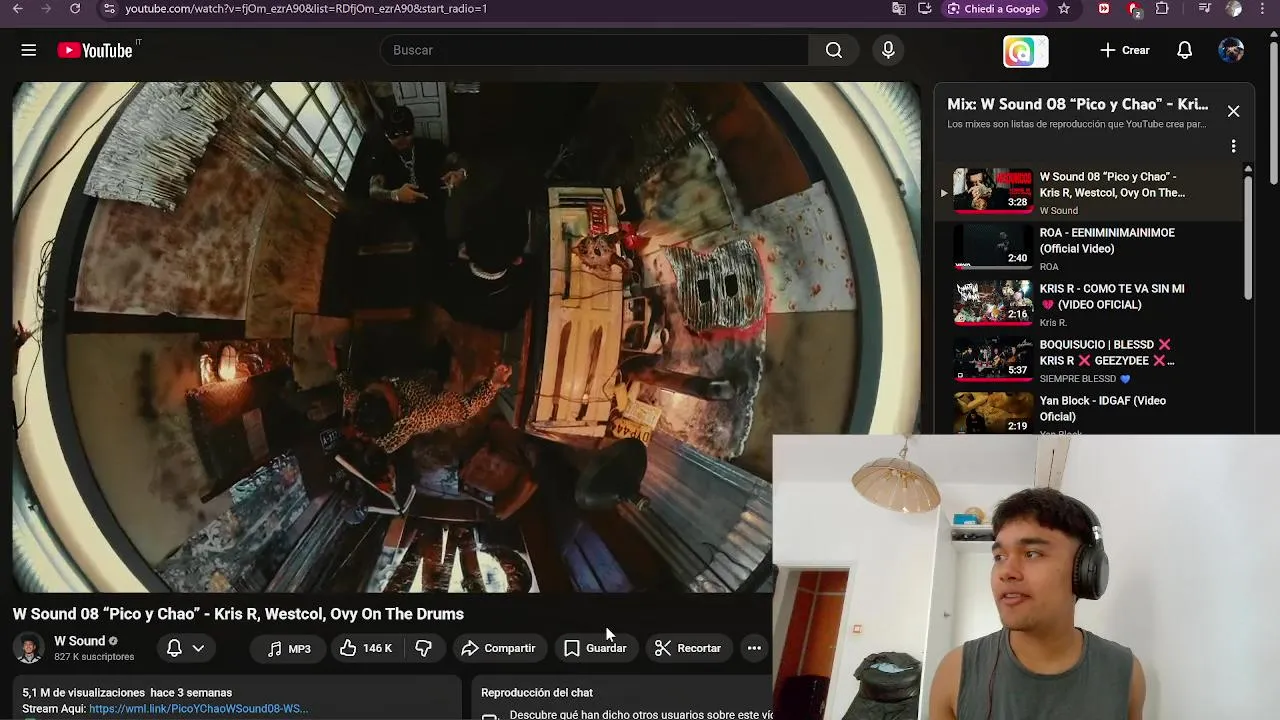The image size is (1280, 720).
Task: Bookmark this page with the star
Action: point(1064,9)
